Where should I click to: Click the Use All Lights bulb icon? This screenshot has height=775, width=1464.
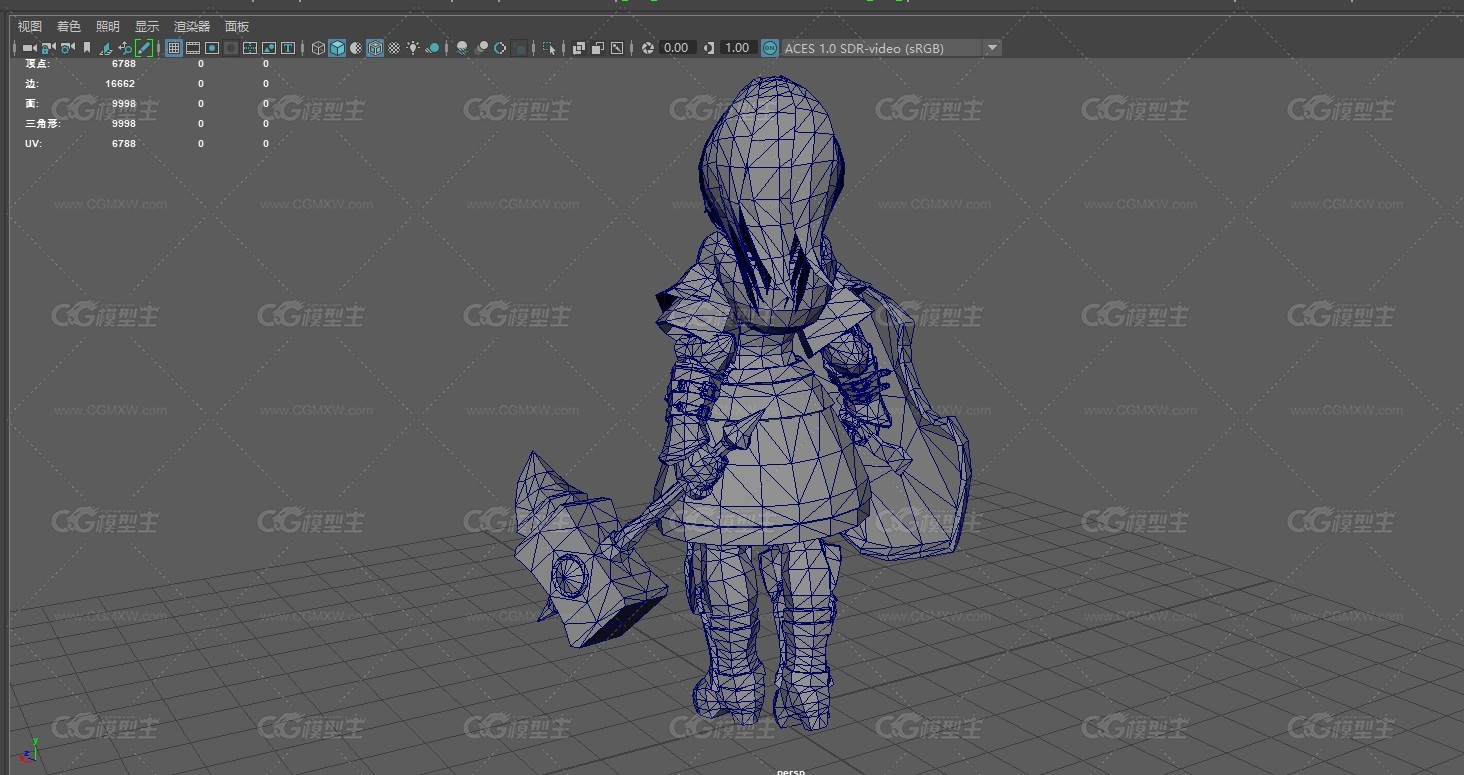tap(413, 48)
